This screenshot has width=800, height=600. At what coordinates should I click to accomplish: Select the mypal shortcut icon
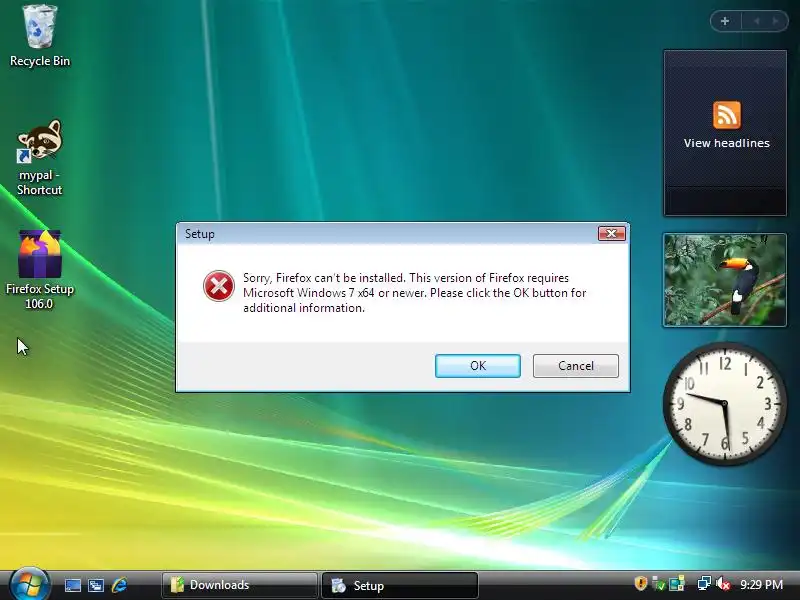(39, 158)
